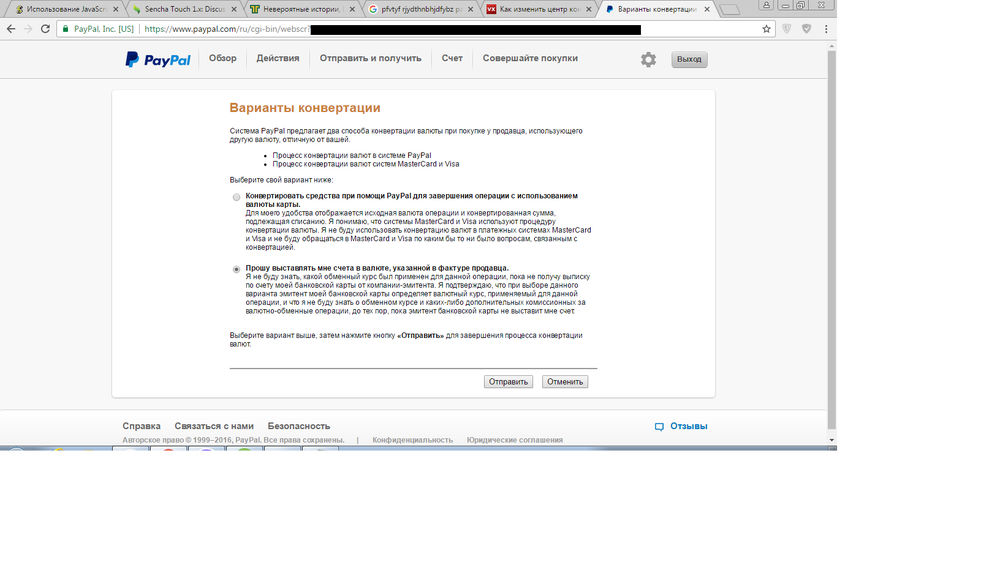Bookmark this page with the star icon
Image resolution: width=1000 pixels, height=562 pixels.
pyautogui.click(x=766, y=29)
